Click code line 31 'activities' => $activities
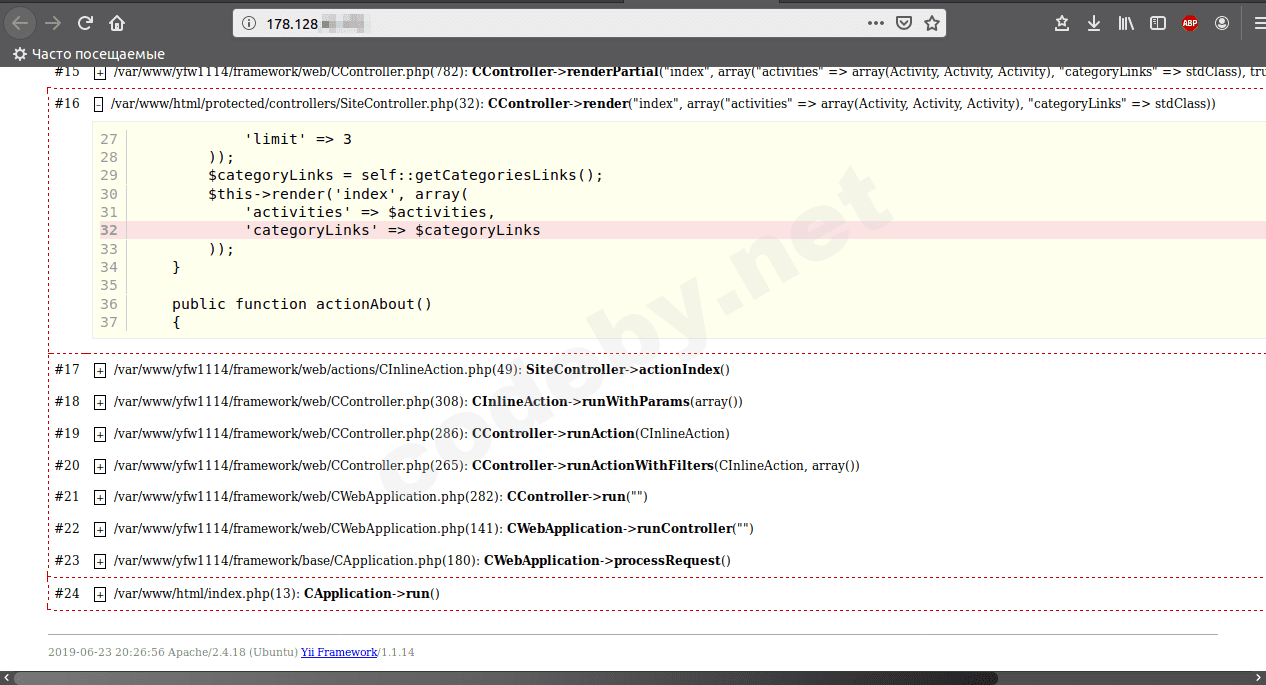 (370, 212)
